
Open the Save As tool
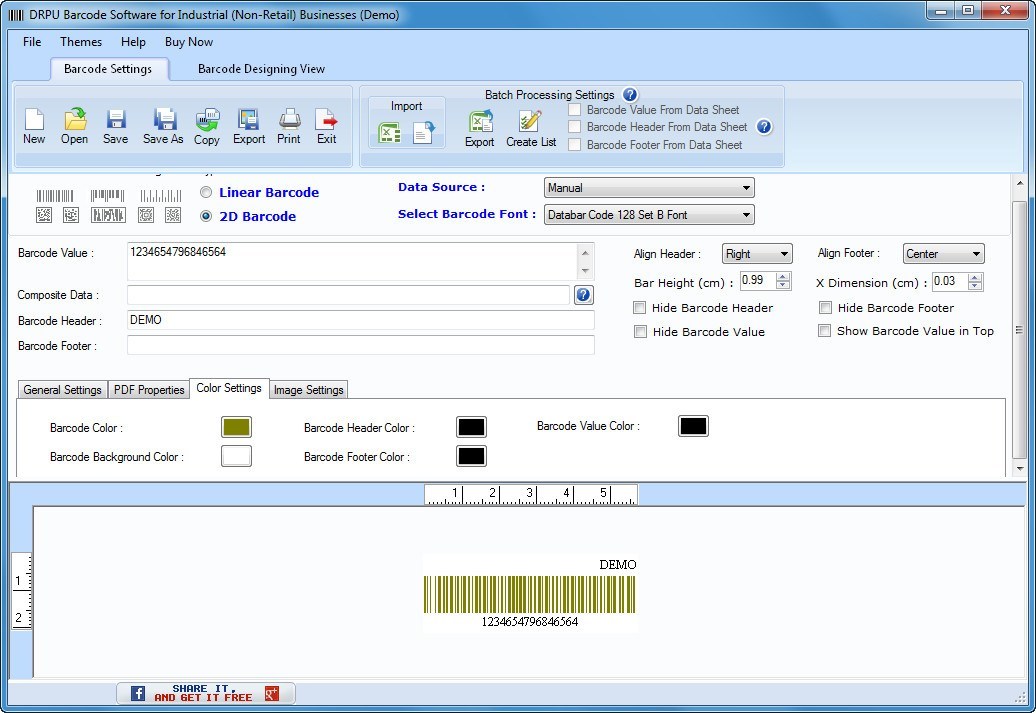tap(163, 125)
